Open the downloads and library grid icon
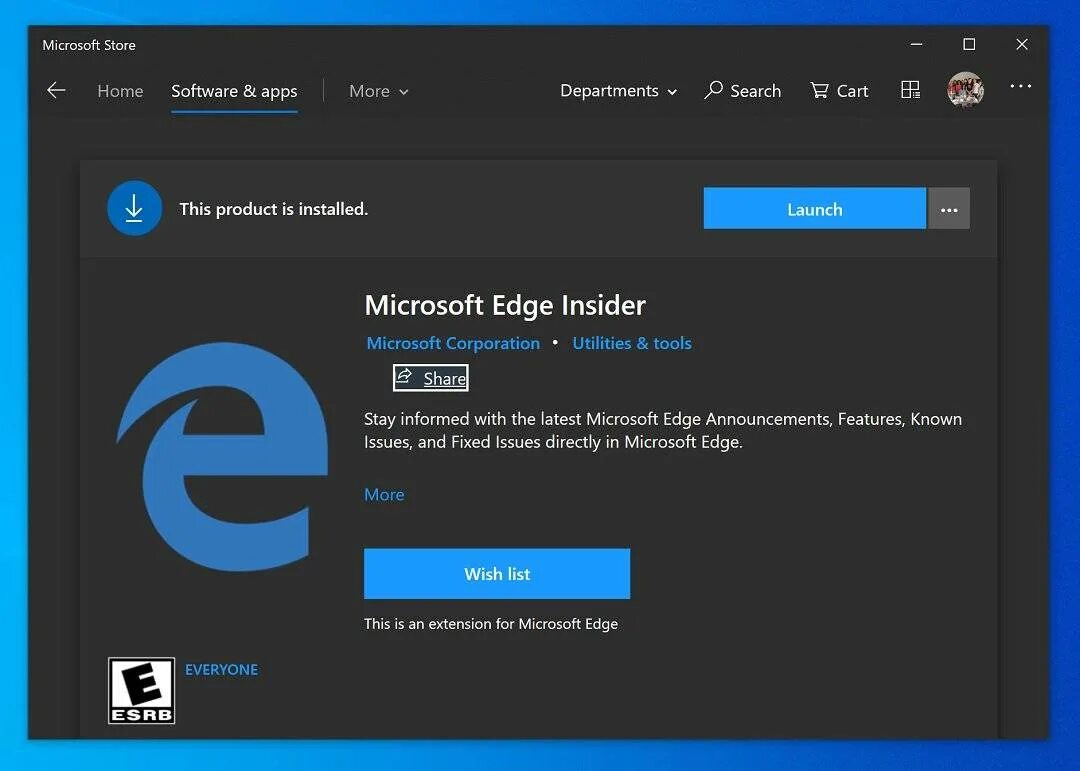The image size is (1080, 771). tap(910, 90)
